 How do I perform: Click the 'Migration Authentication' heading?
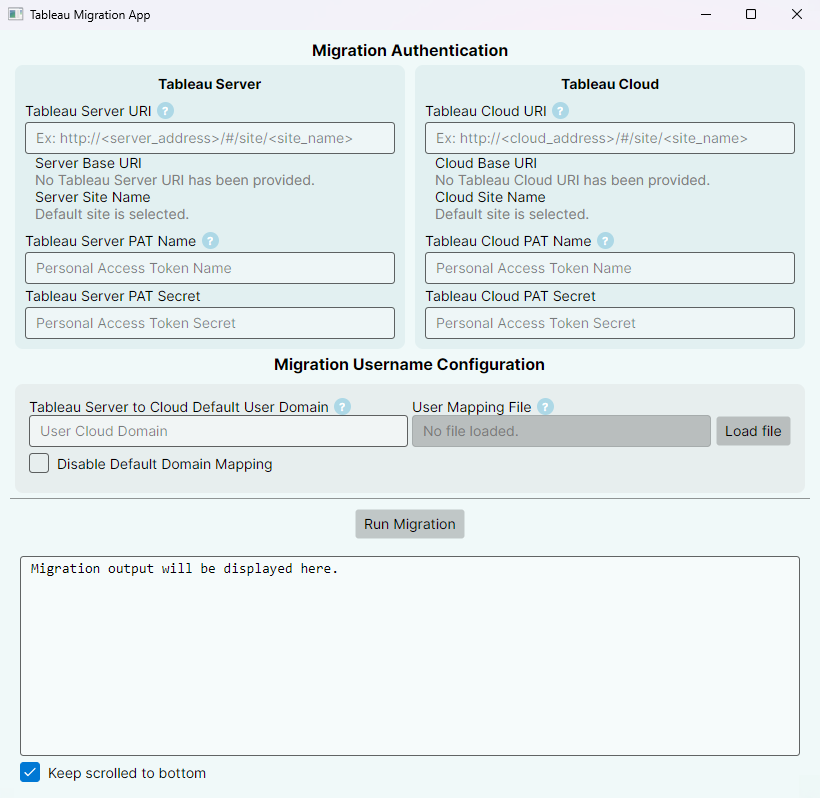point(410,50)
